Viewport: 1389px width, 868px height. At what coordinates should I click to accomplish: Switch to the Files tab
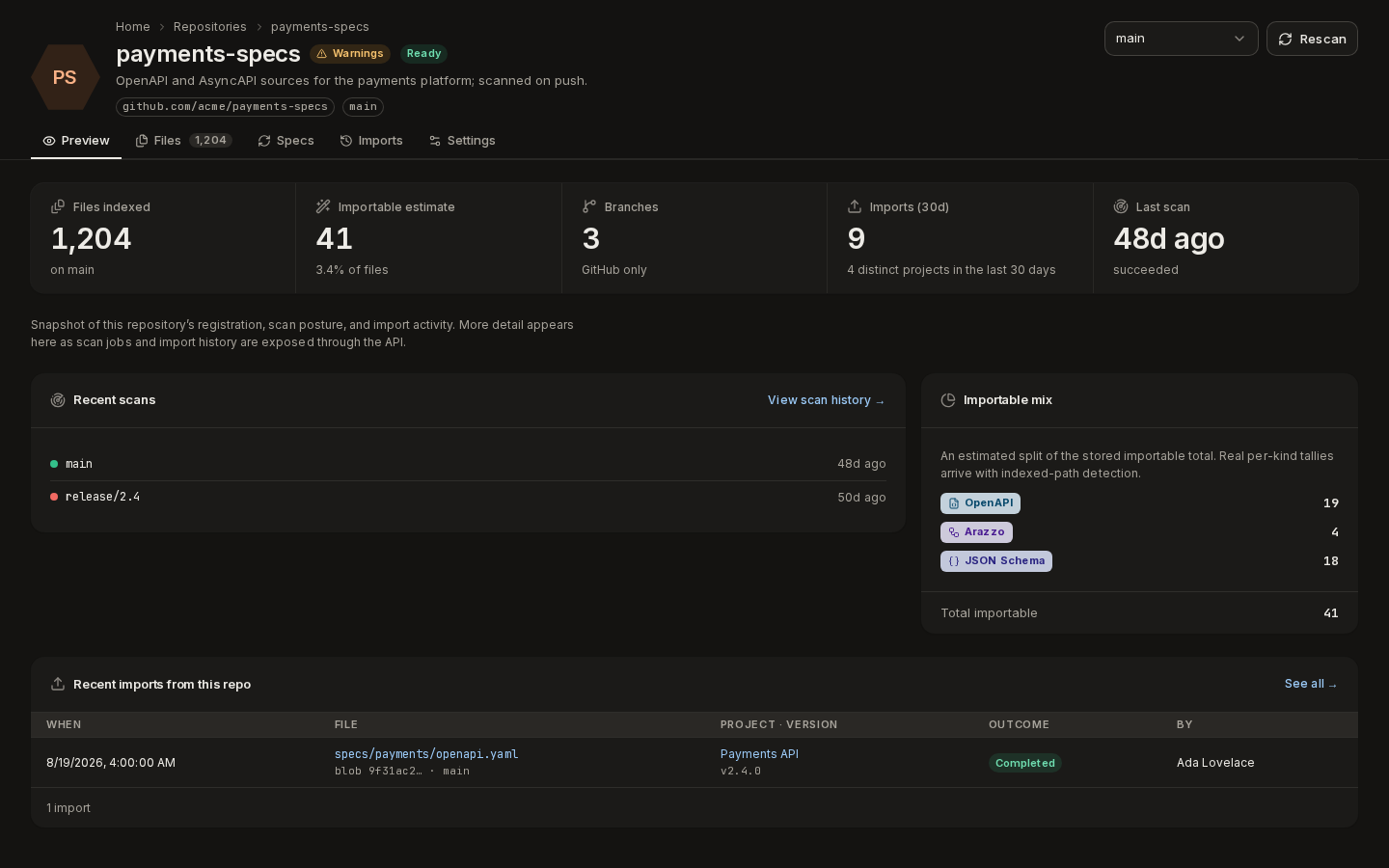pos(183,141)
